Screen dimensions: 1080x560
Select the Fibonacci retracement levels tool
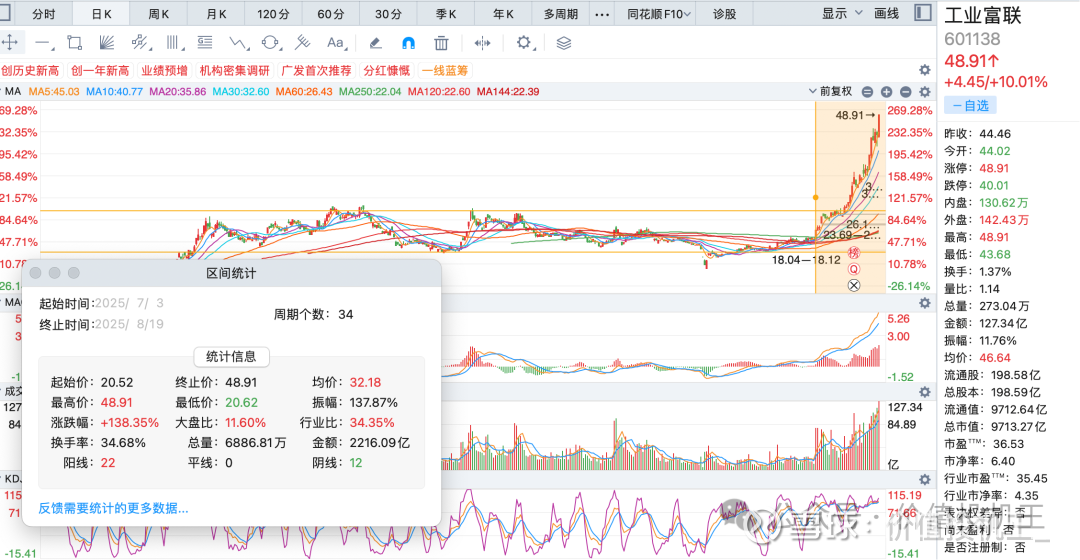[205, 43]
